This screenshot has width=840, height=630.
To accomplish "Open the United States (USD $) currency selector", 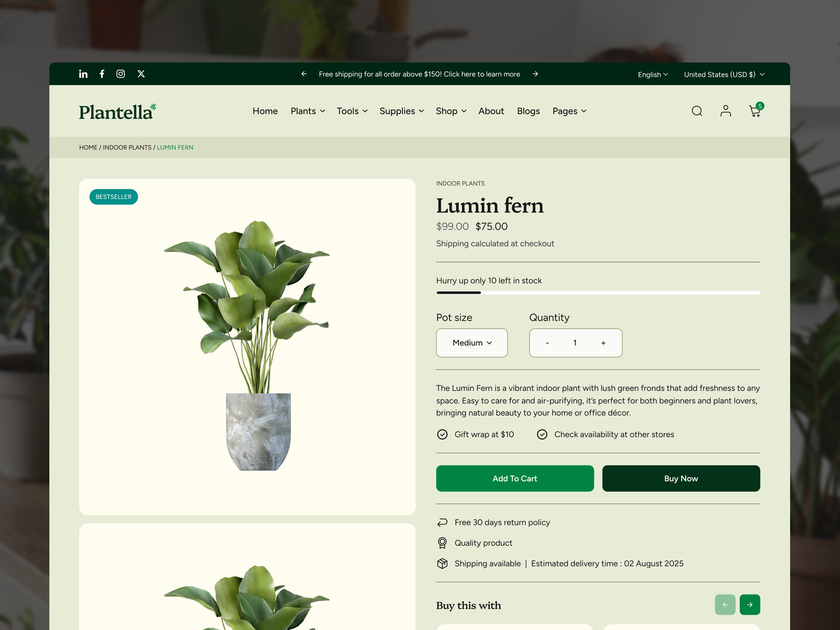I will tap(724, 74).
